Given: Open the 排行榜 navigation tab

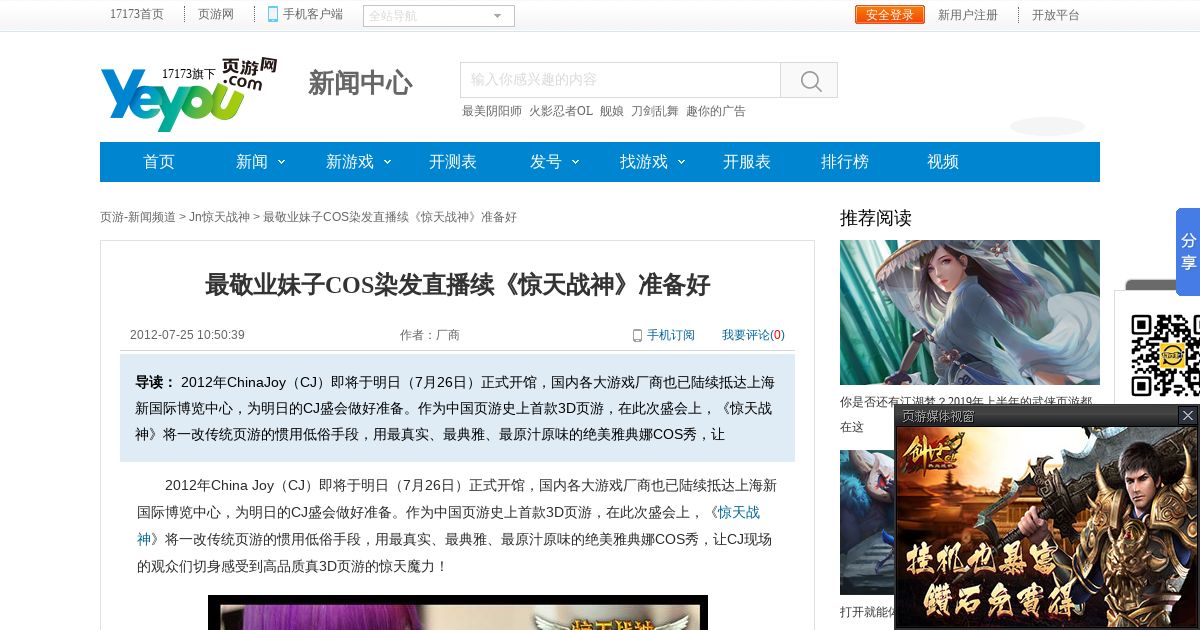Looking at the screenshot, I should pos(845,162).
